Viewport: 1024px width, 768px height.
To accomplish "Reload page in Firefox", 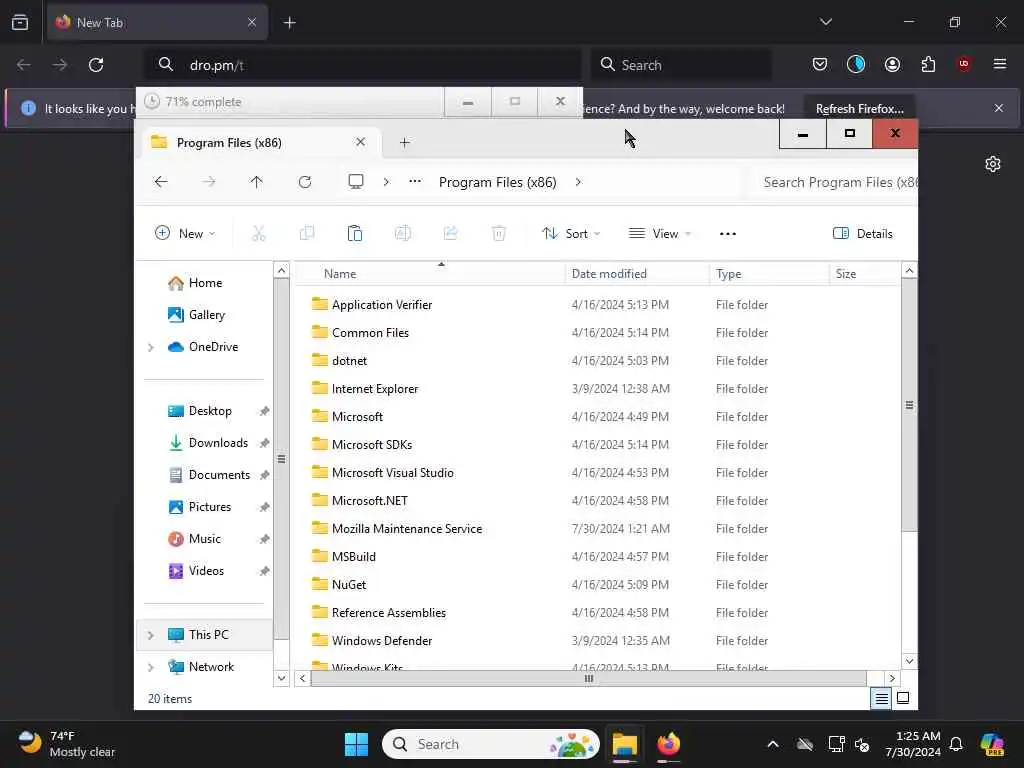I will click(x=96, y=65).
